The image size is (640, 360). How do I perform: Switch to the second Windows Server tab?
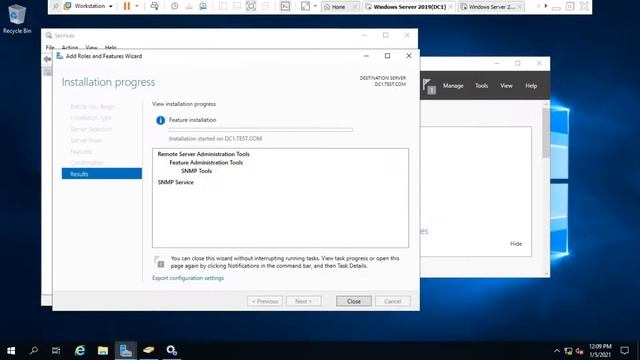491,7
